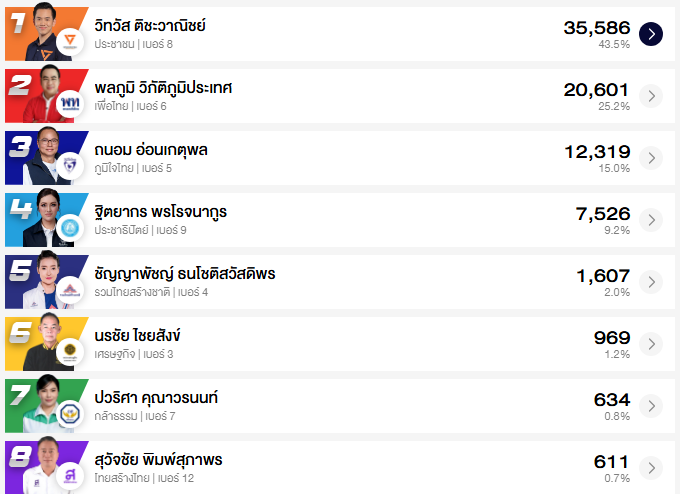Click the ภูมิใจไทย party logo in row 3
This screenshot has width=680, height=494.
70,165
